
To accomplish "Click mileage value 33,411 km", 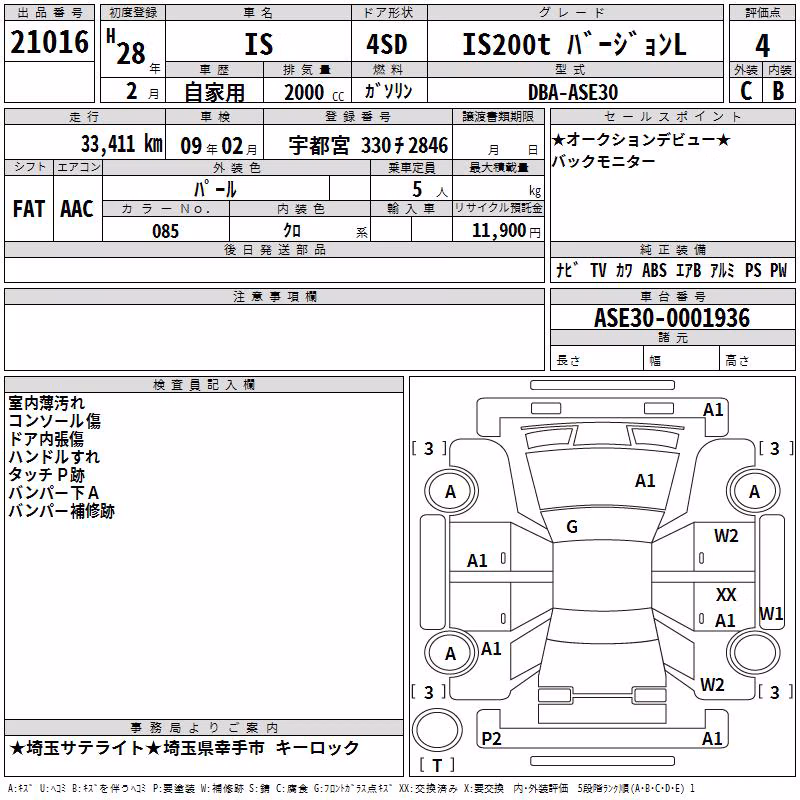I will coord(122,144).
